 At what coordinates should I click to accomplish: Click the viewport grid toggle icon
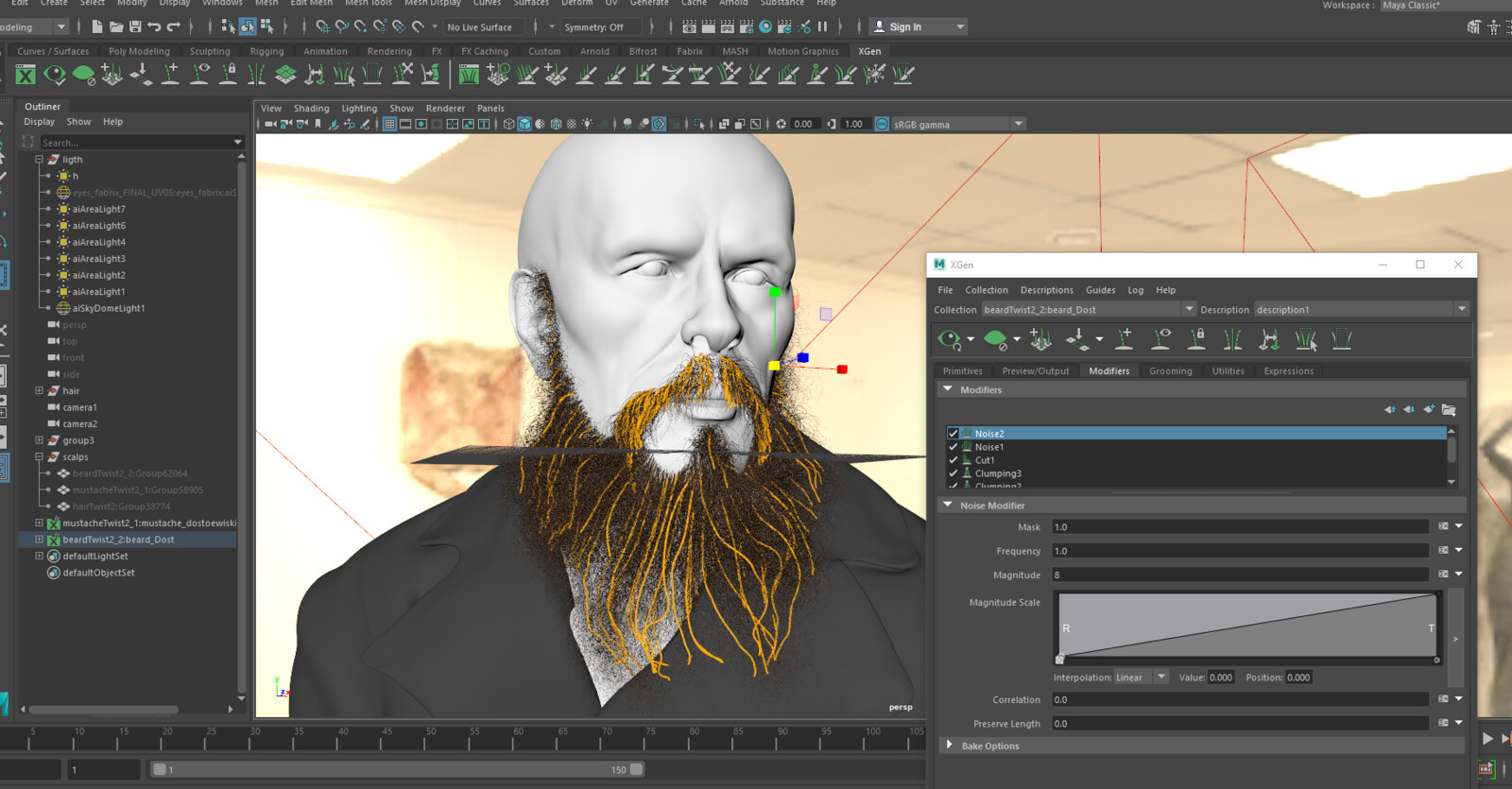coord(389,124)
